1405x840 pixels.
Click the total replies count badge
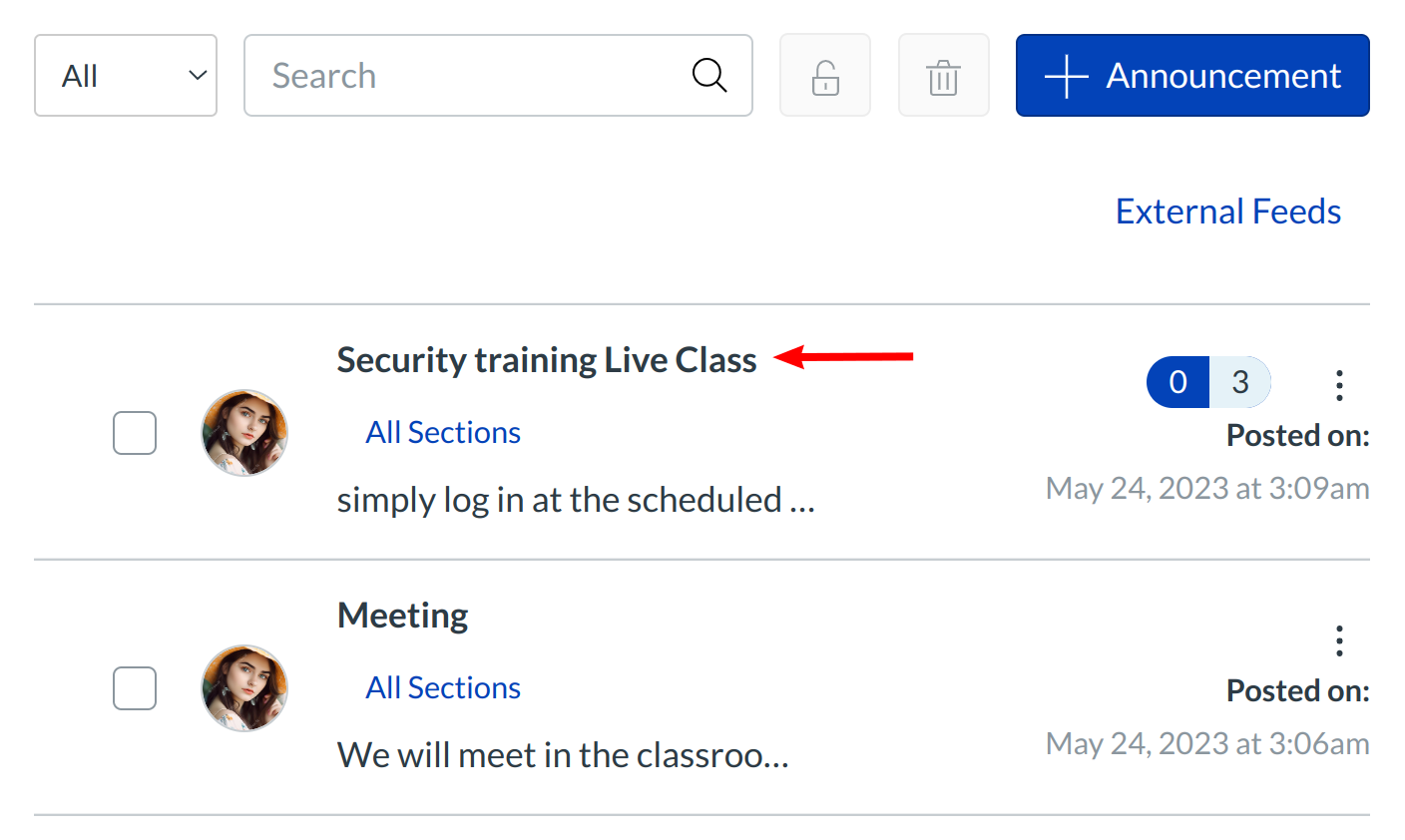(1240, 382)
